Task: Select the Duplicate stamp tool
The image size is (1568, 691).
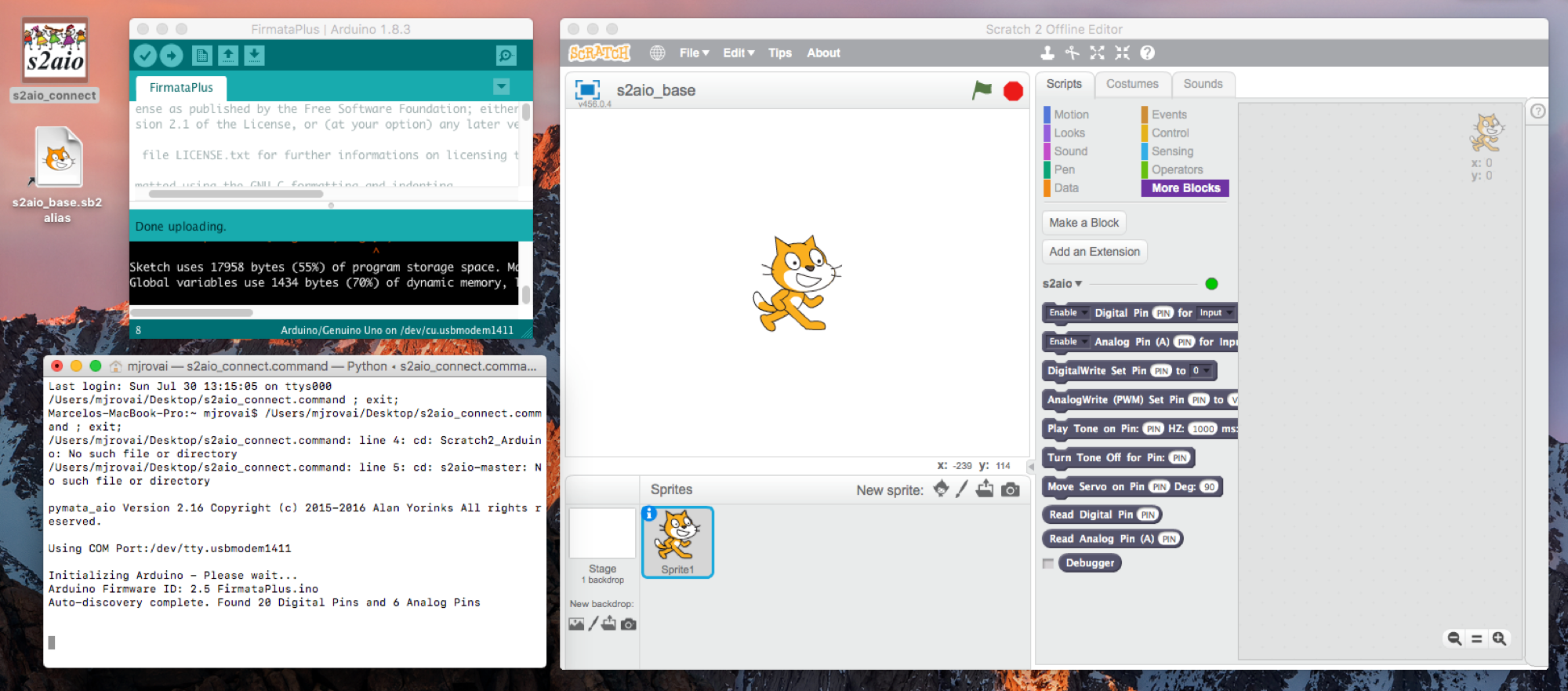Action: pos(1047,53)
